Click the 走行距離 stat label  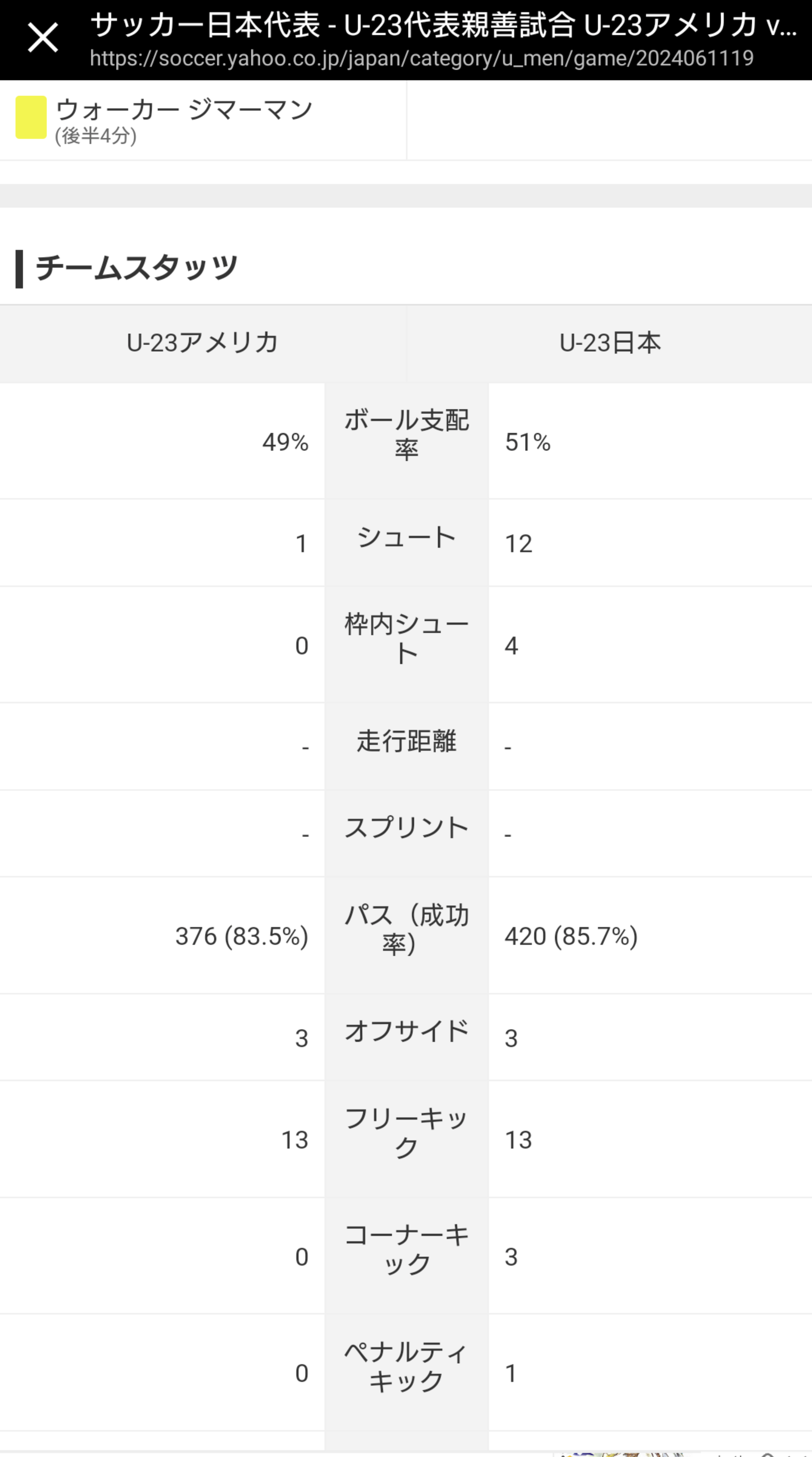coord(406,741)
